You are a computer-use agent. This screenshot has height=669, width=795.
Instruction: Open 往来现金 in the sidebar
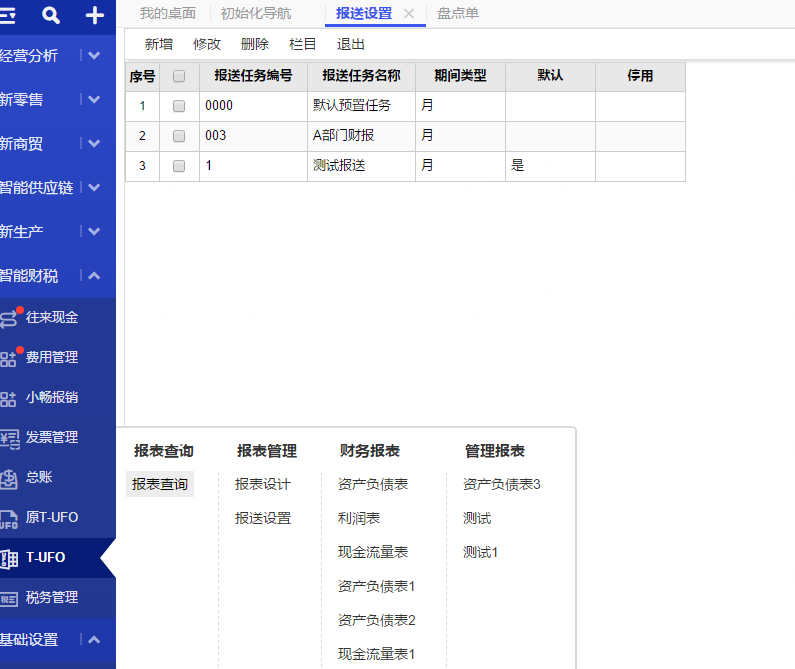52,317
